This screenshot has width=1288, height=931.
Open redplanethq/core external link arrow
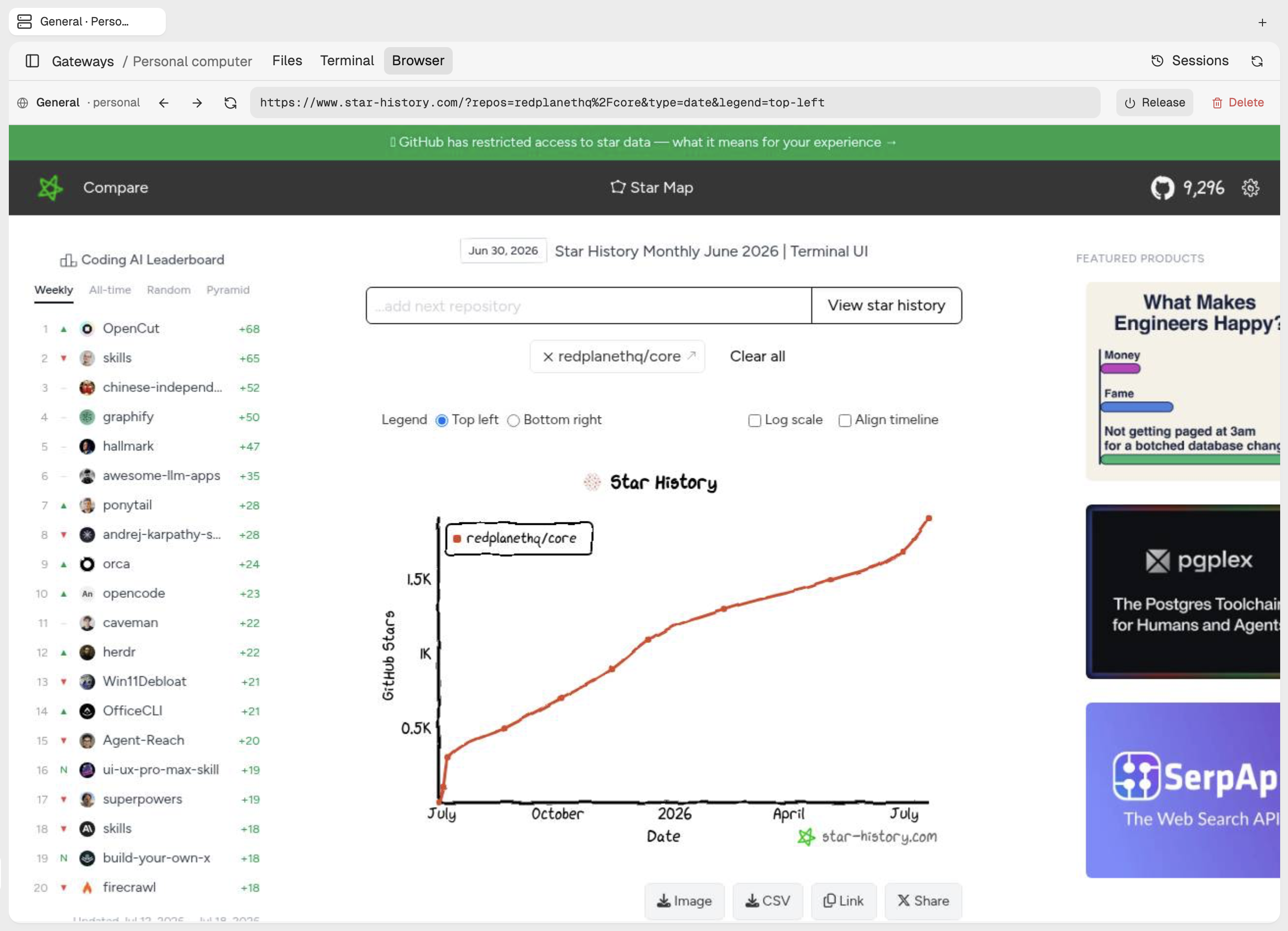(x=691, y=355)
